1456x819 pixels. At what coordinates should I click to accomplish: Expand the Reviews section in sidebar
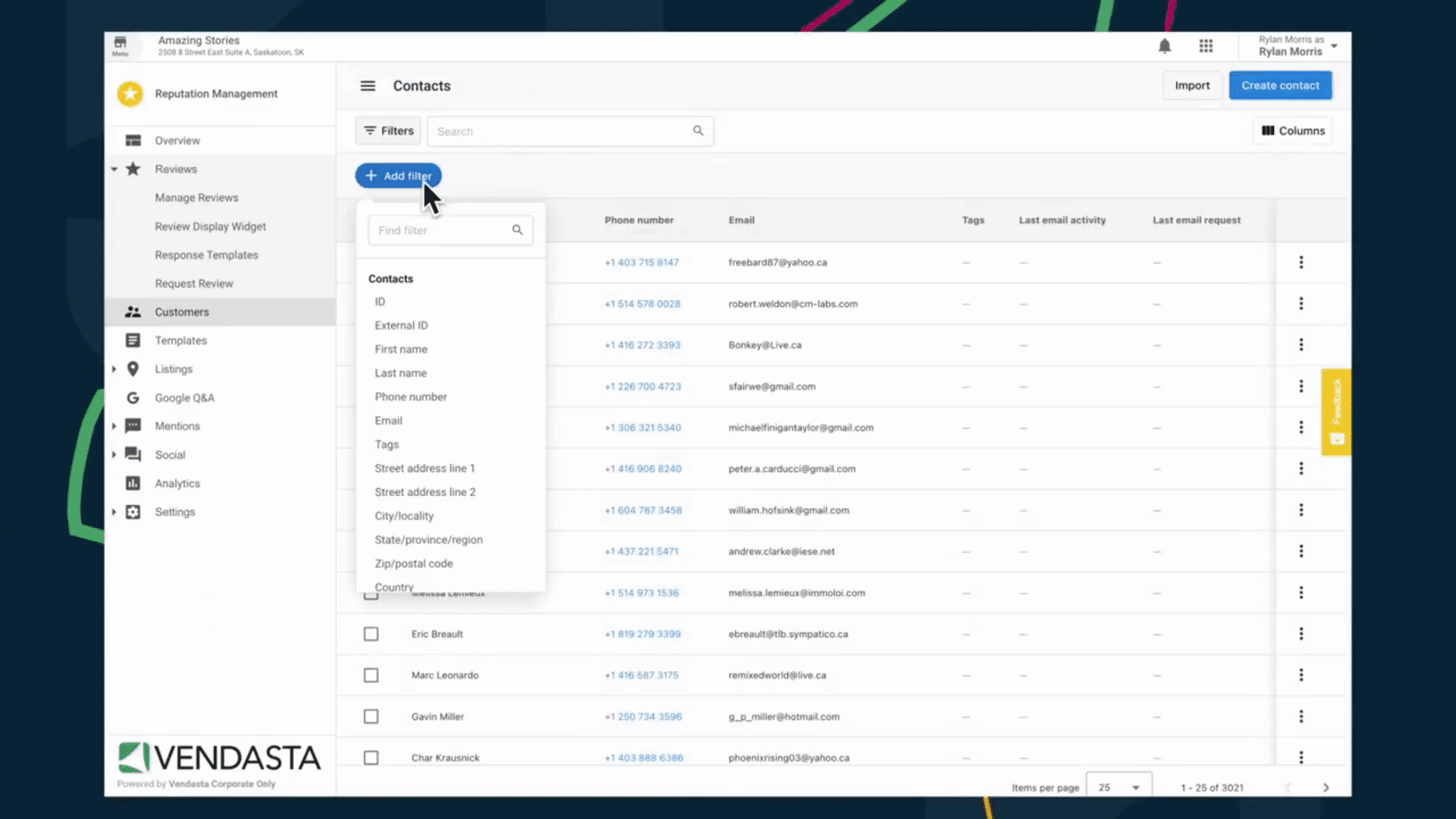[113, 168]
